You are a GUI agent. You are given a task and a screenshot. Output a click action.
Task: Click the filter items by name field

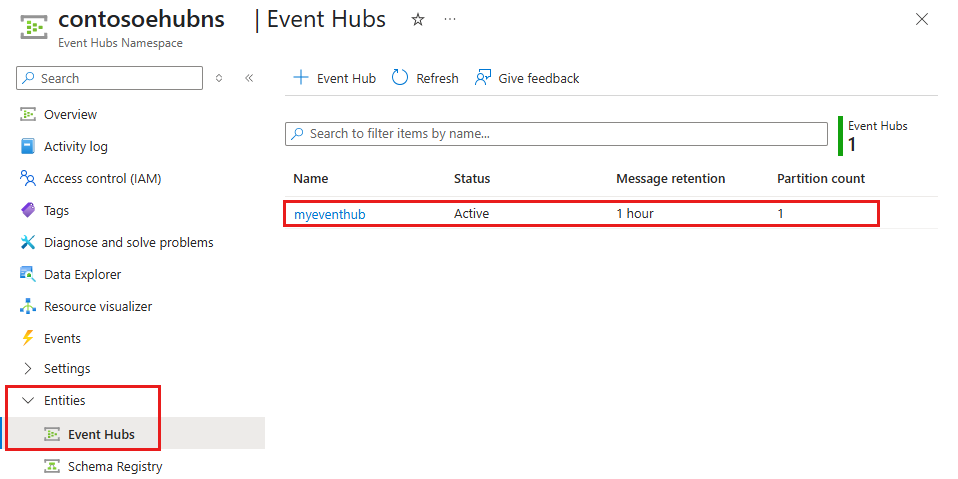(x=556, y=134)
